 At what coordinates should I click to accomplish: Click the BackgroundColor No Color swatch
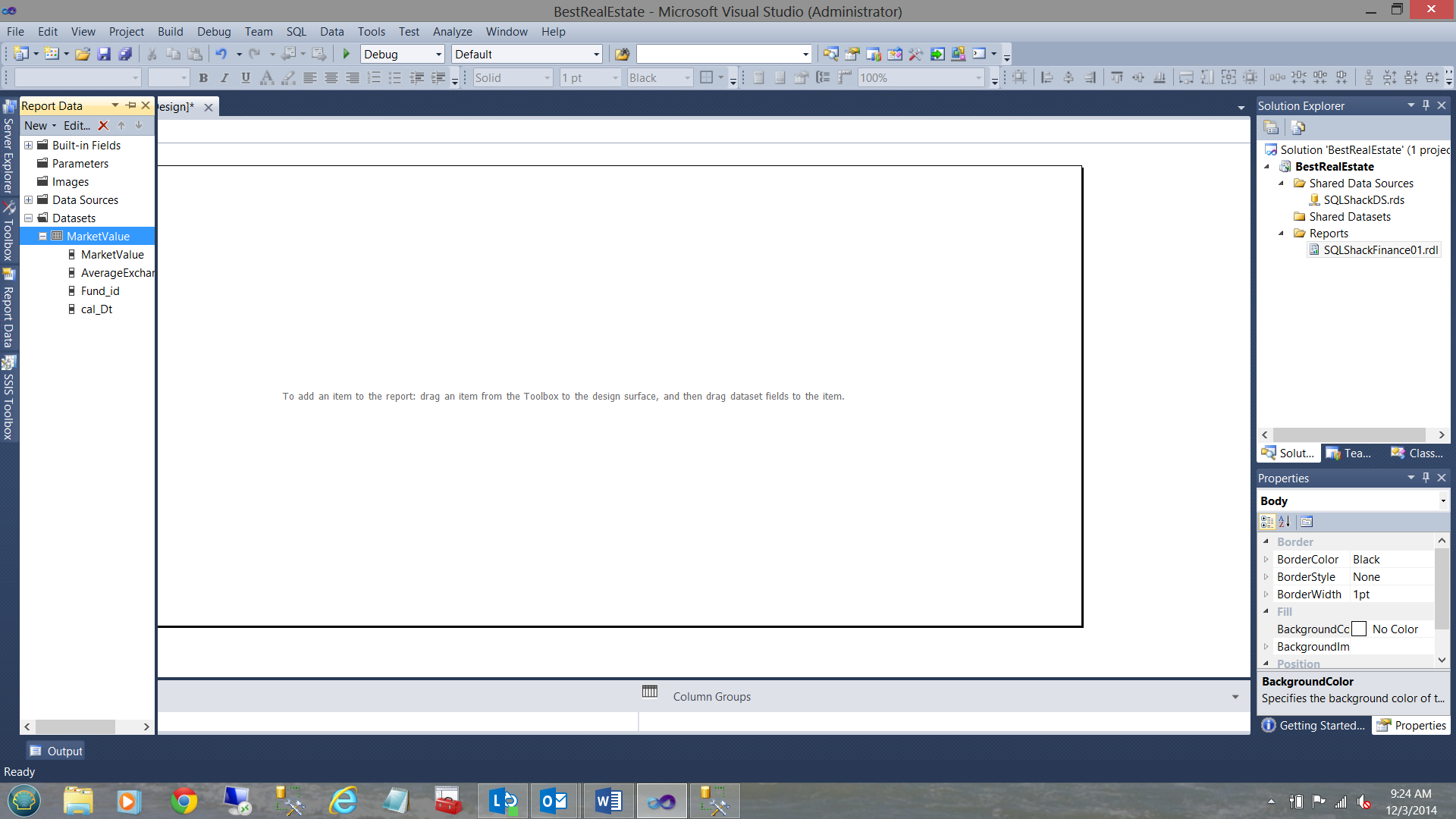[1359, 629]
